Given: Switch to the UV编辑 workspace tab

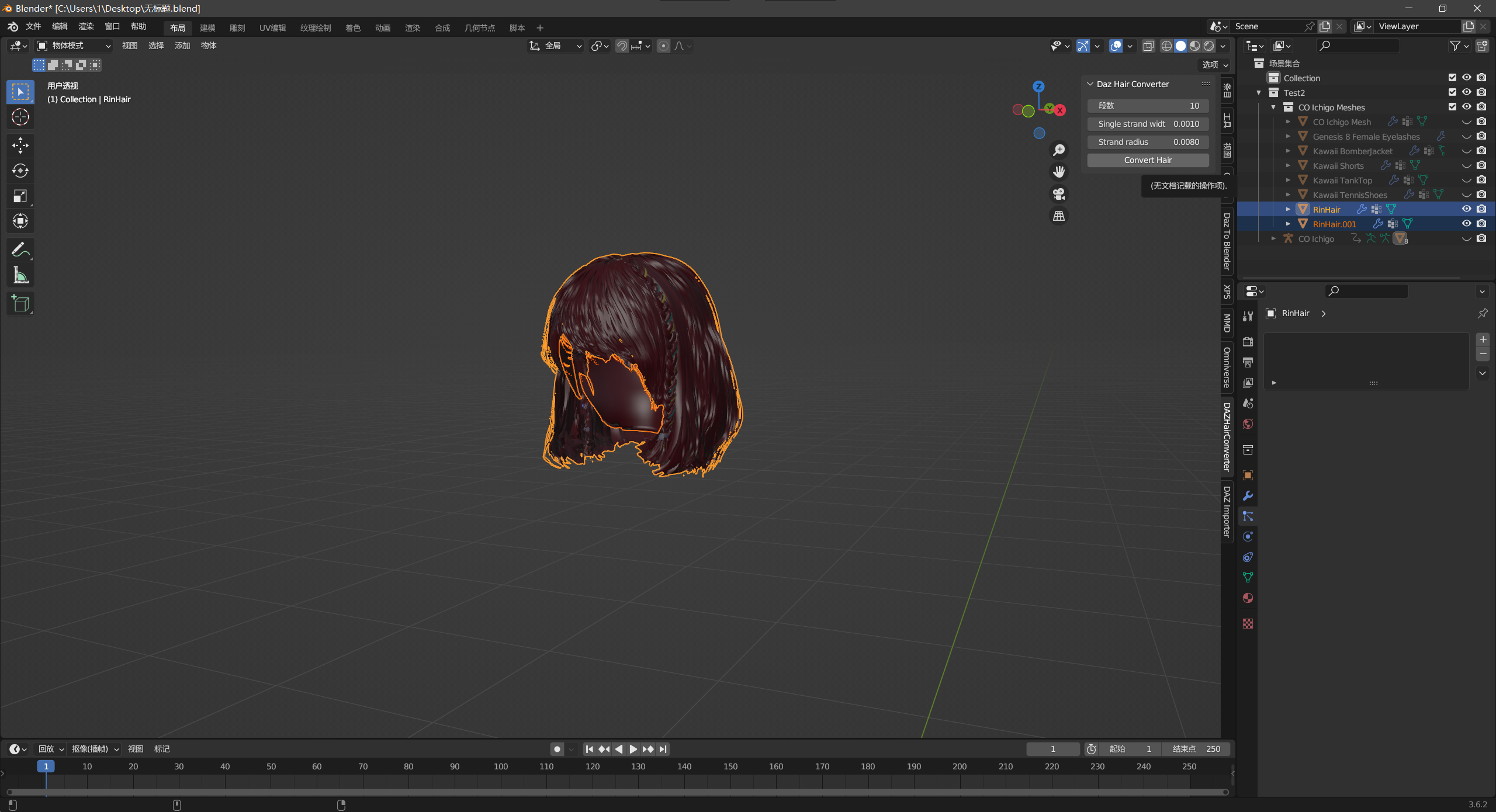Looking at the screenshot, I should (272, 27).
